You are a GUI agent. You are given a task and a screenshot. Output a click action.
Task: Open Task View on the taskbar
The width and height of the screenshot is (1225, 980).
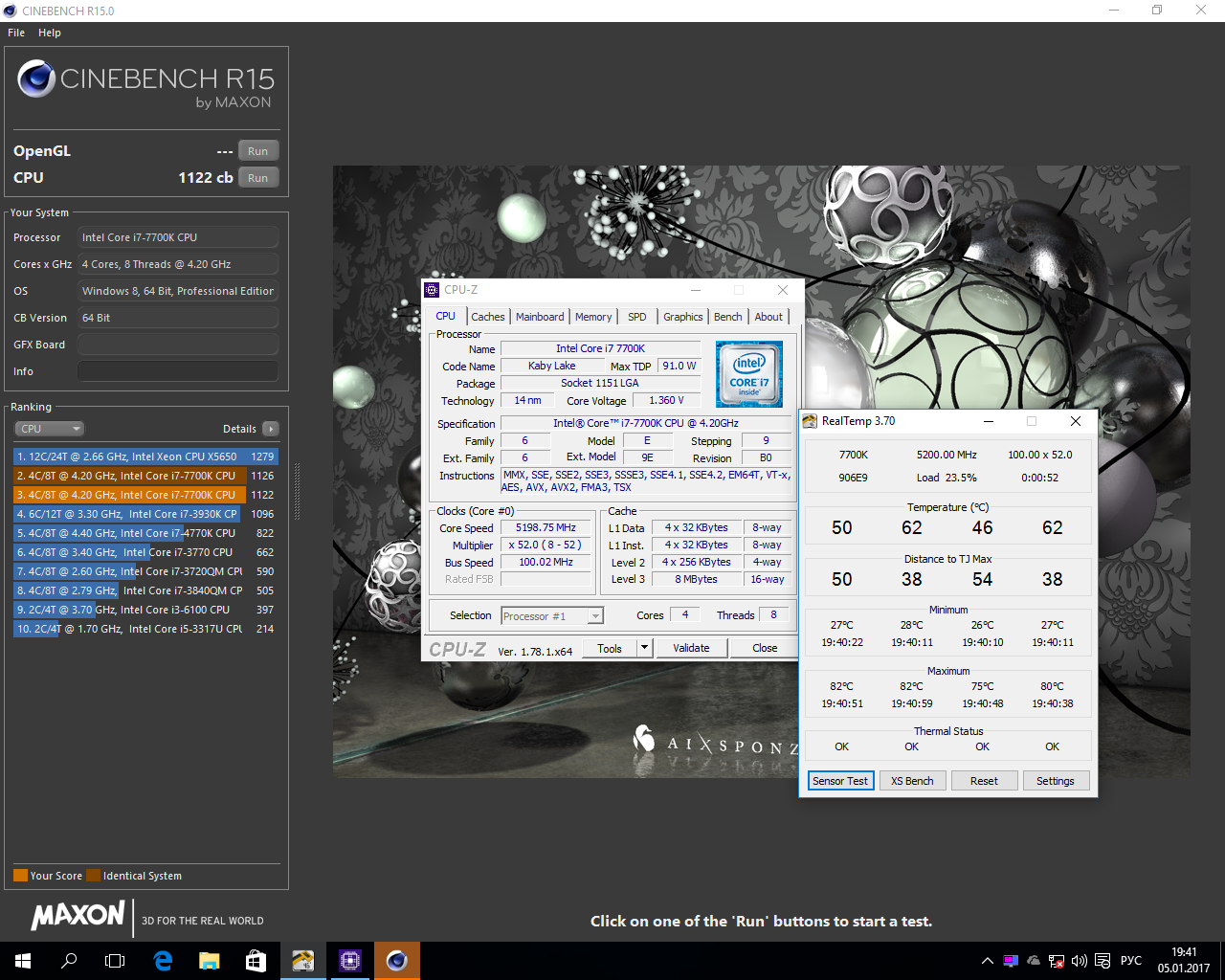(x=115, y=961)
